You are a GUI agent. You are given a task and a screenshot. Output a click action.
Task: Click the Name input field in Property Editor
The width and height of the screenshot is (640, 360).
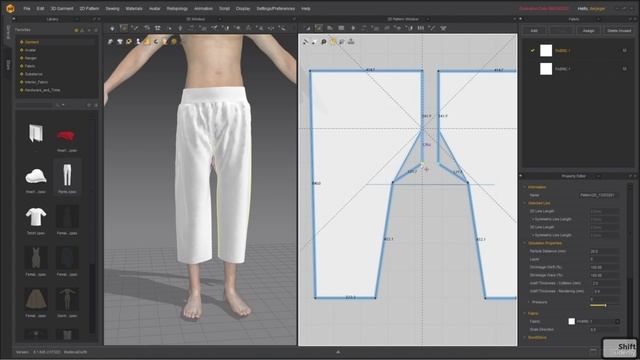(x=597, y=195)
